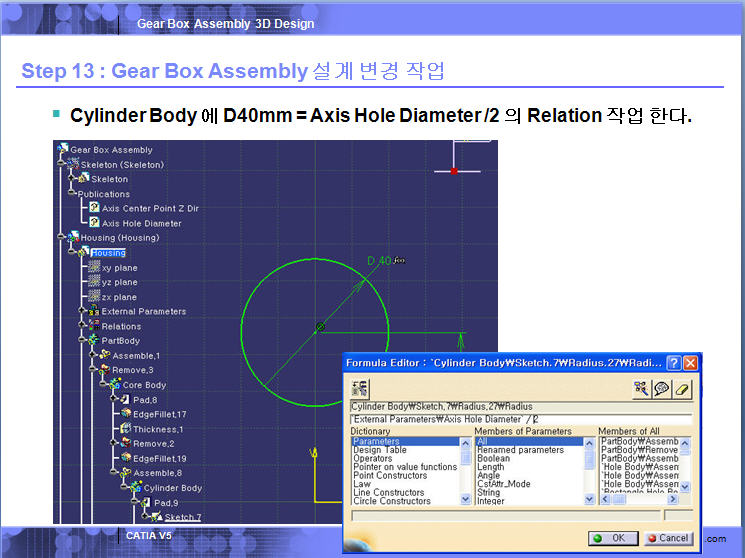Choose Length in Members of Parameters list
Image resolution: width=745 pixels, height=558 pixels.
(x=491, y=467)
